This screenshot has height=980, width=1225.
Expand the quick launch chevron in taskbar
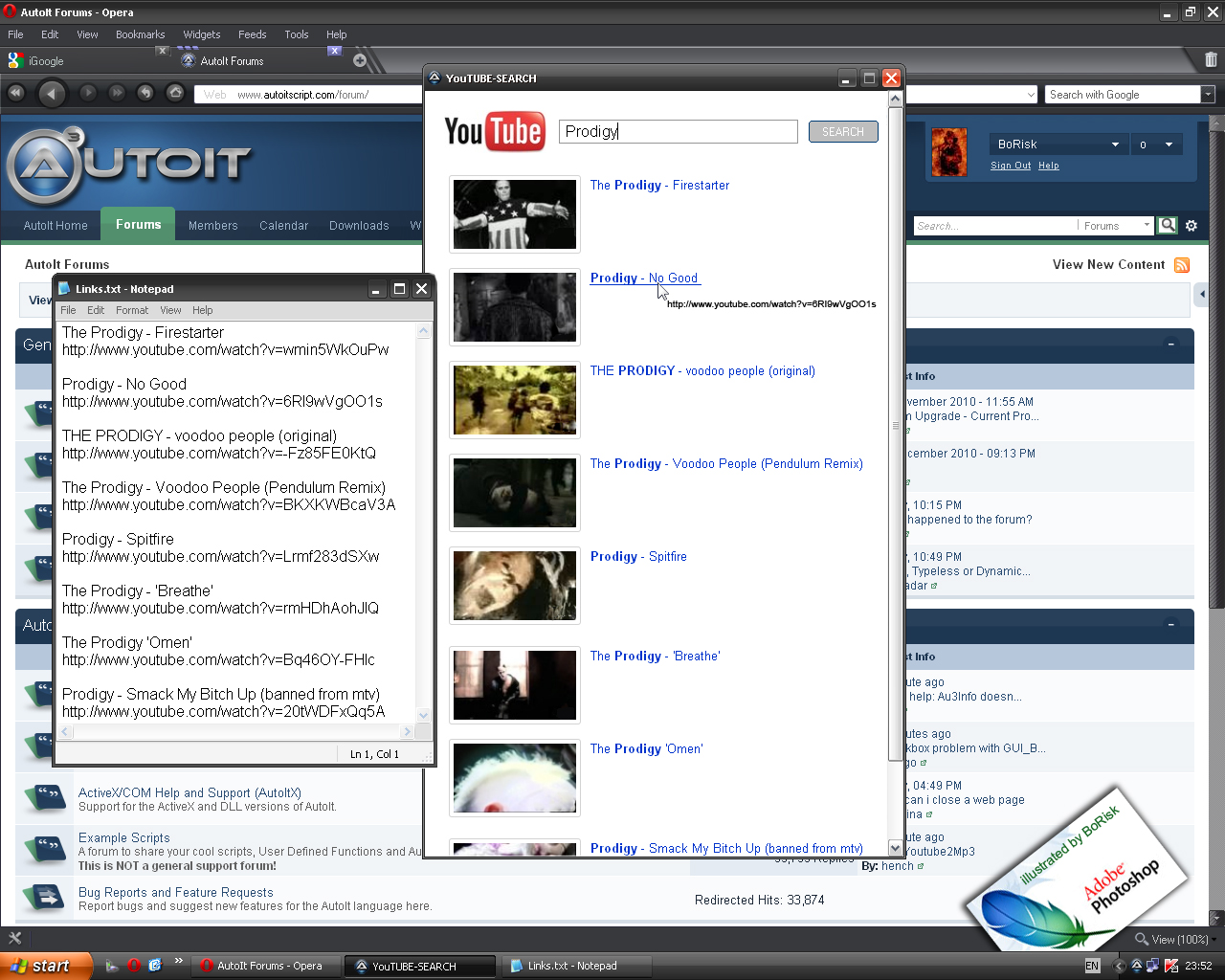179,961
